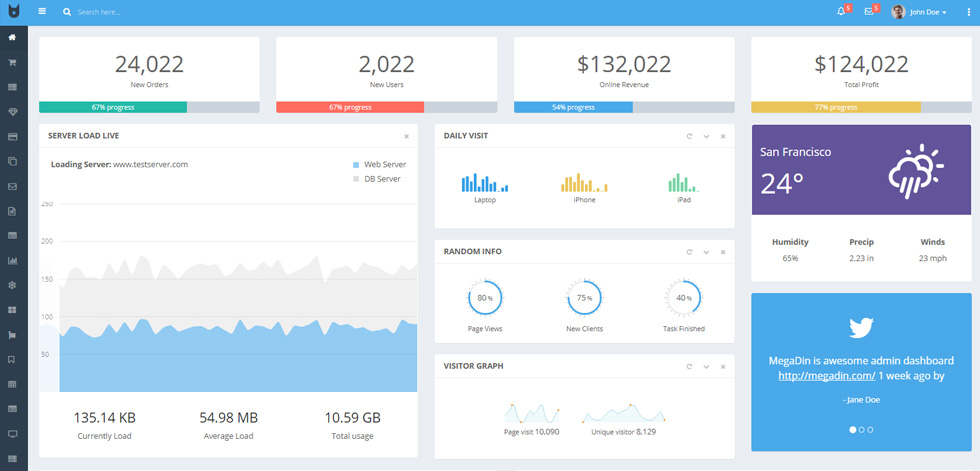
Task: Open the Home icon in the sidebar
Action: (x=12, y=37)
